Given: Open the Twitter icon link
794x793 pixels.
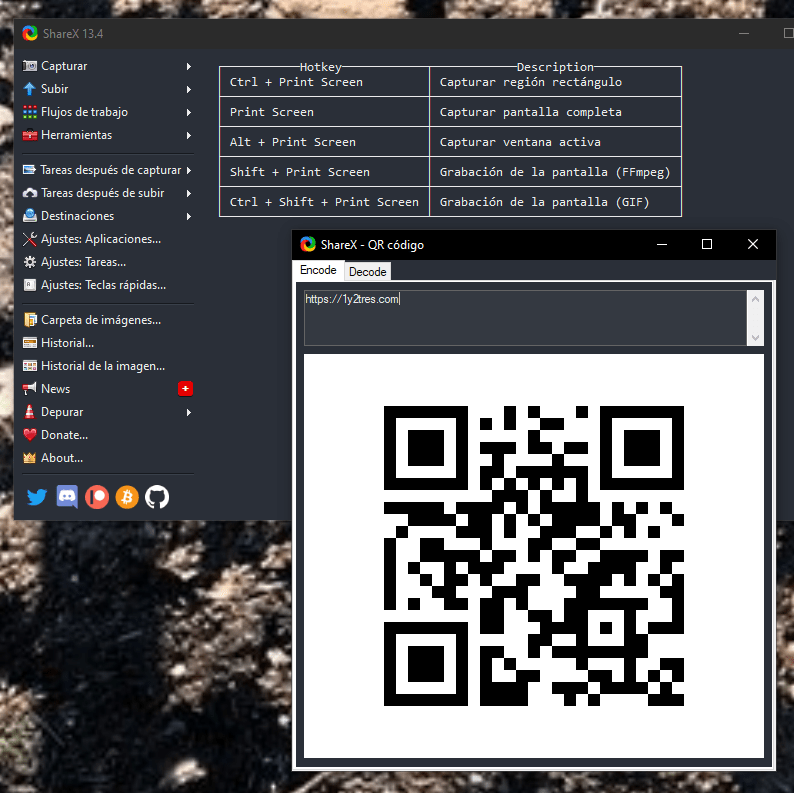Looking at the screenshot, I should pos(37,496).
